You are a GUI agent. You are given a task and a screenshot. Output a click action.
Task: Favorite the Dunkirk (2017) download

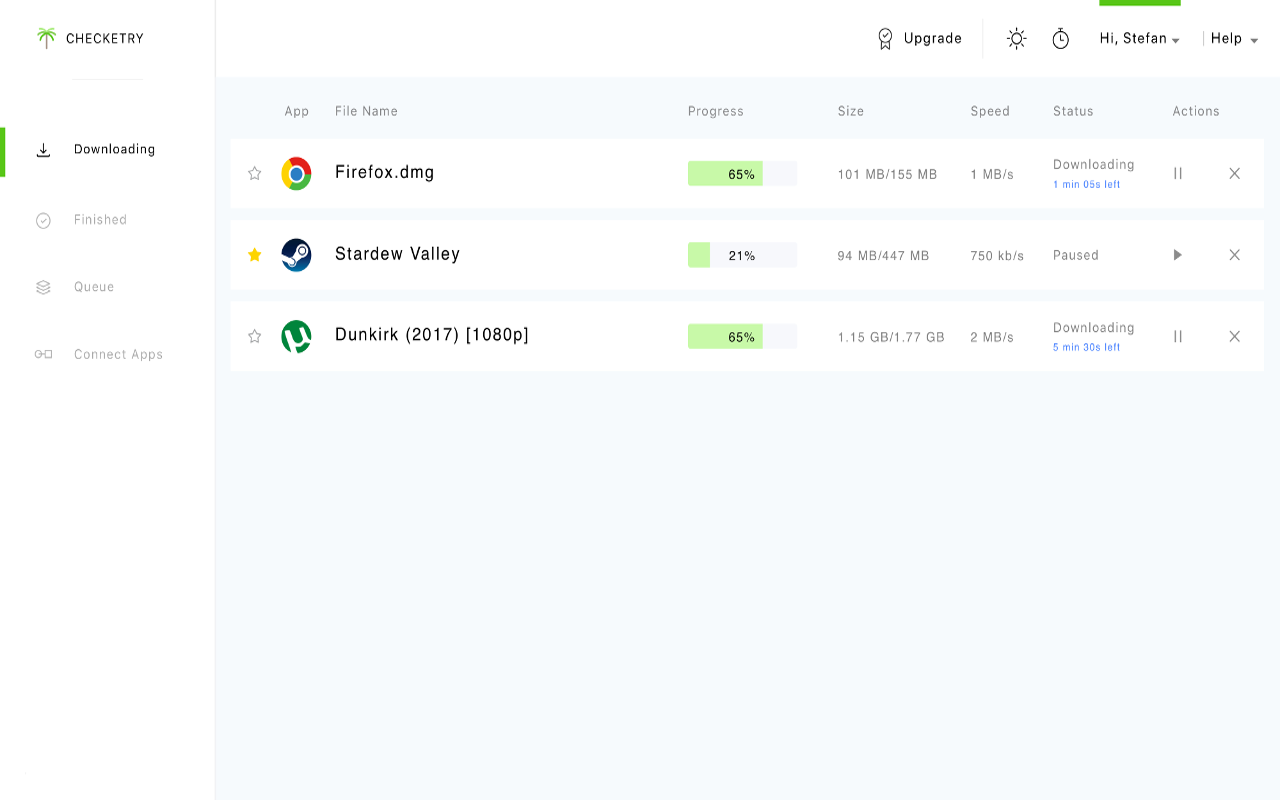point(255,337)
